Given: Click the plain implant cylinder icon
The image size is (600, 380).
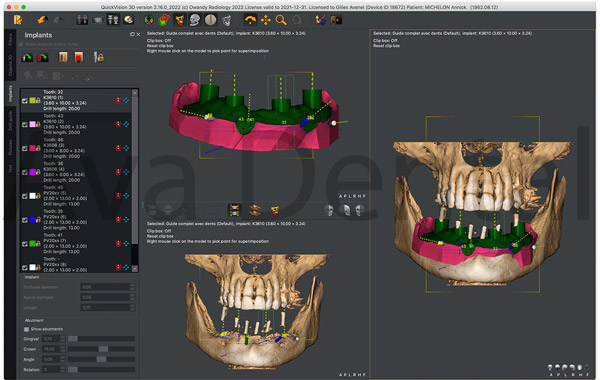Looking at the screenshot, I should [x=63, y=57].
